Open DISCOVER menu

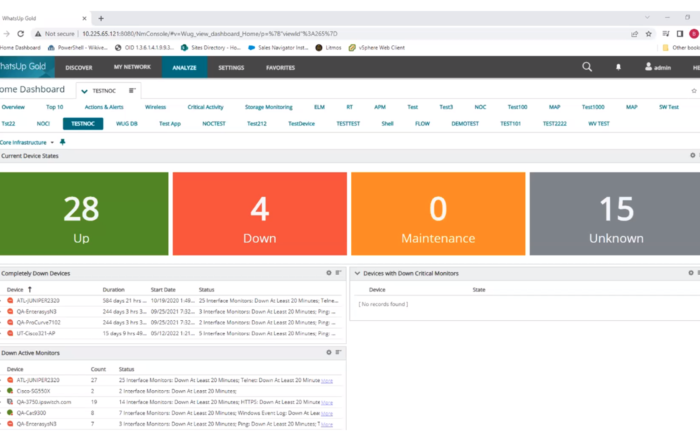[x=79, y=68]
